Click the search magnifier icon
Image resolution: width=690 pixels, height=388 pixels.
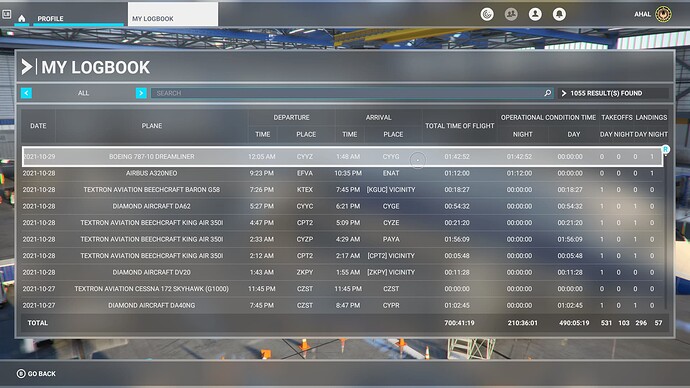pyautogui.click(x=547, y=93)
